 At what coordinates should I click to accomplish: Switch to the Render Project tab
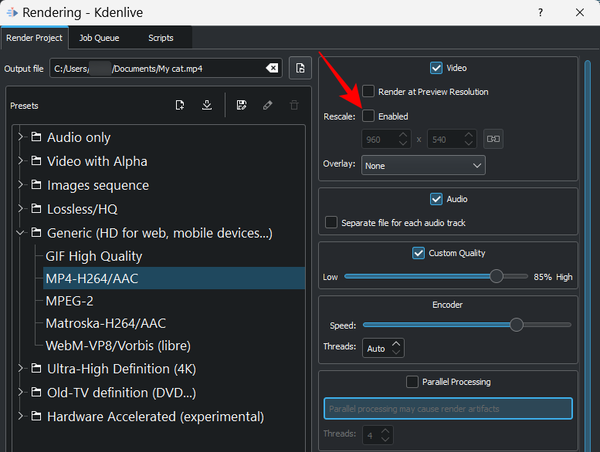34,38
